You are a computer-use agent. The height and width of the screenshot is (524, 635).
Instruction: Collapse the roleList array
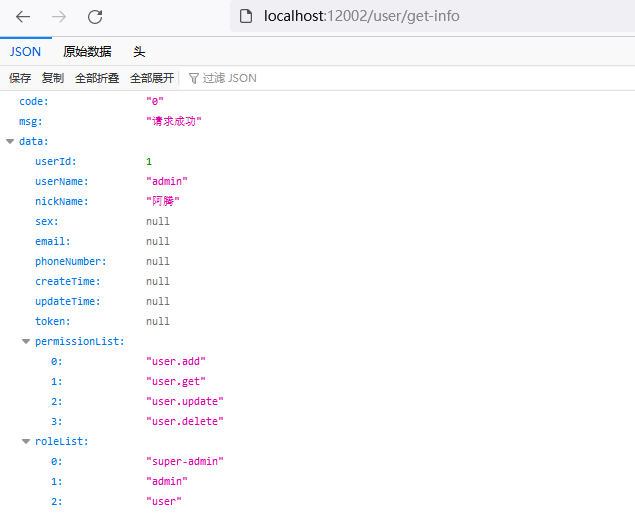click(x=26, y=442)
